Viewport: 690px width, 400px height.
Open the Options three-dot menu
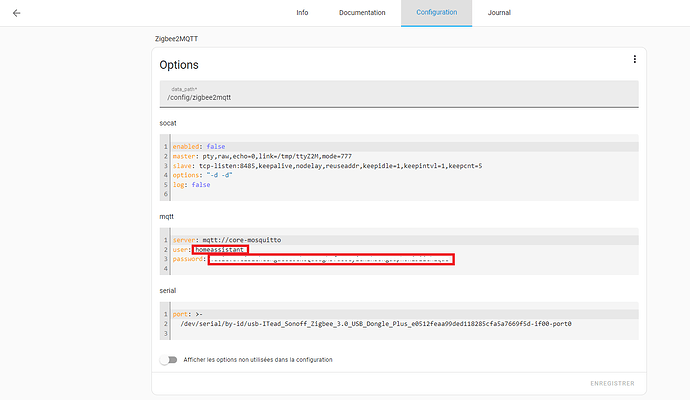[635, 59]
